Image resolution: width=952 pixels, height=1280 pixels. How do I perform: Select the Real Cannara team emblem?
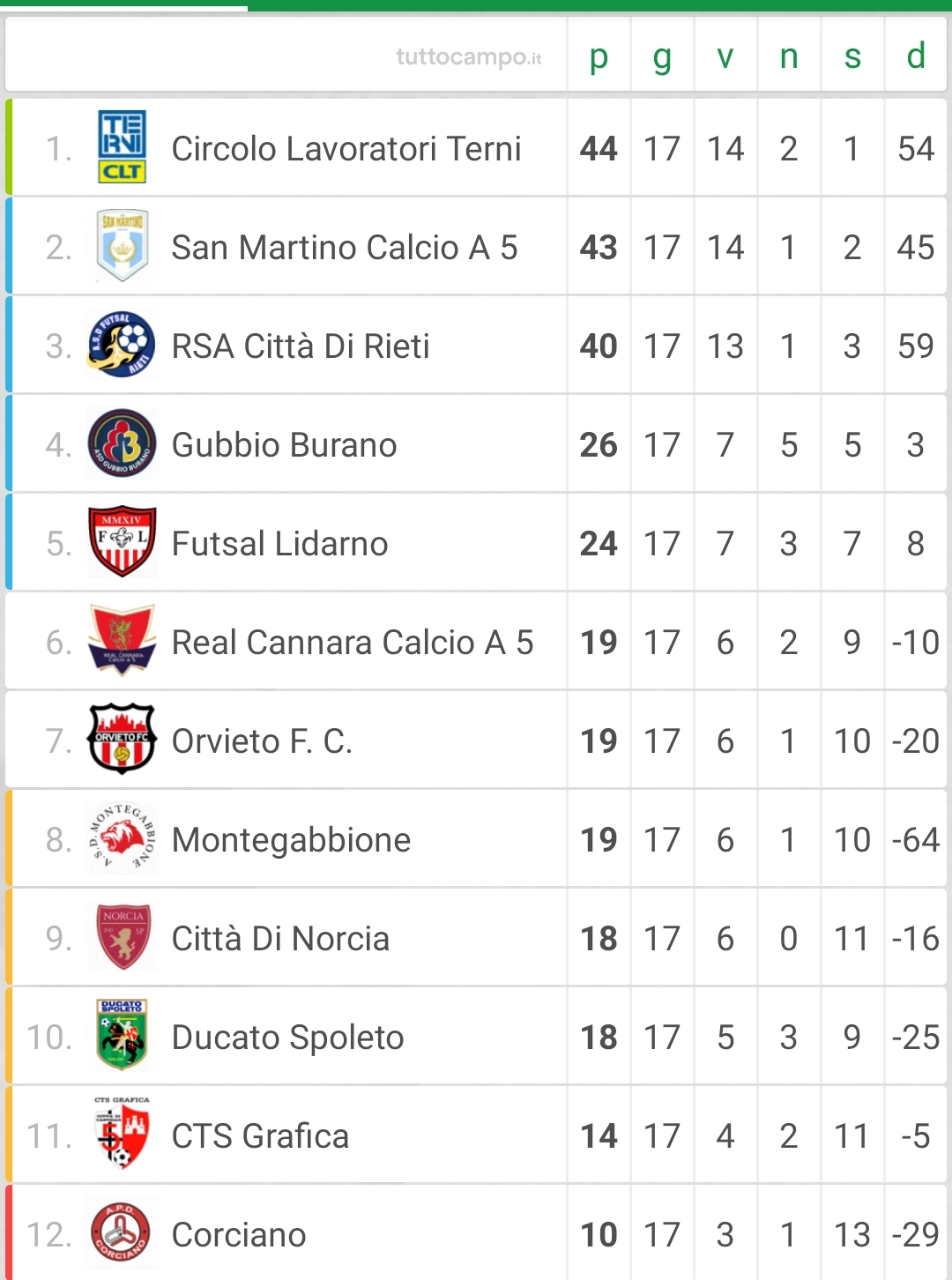(x=122, y=641)
